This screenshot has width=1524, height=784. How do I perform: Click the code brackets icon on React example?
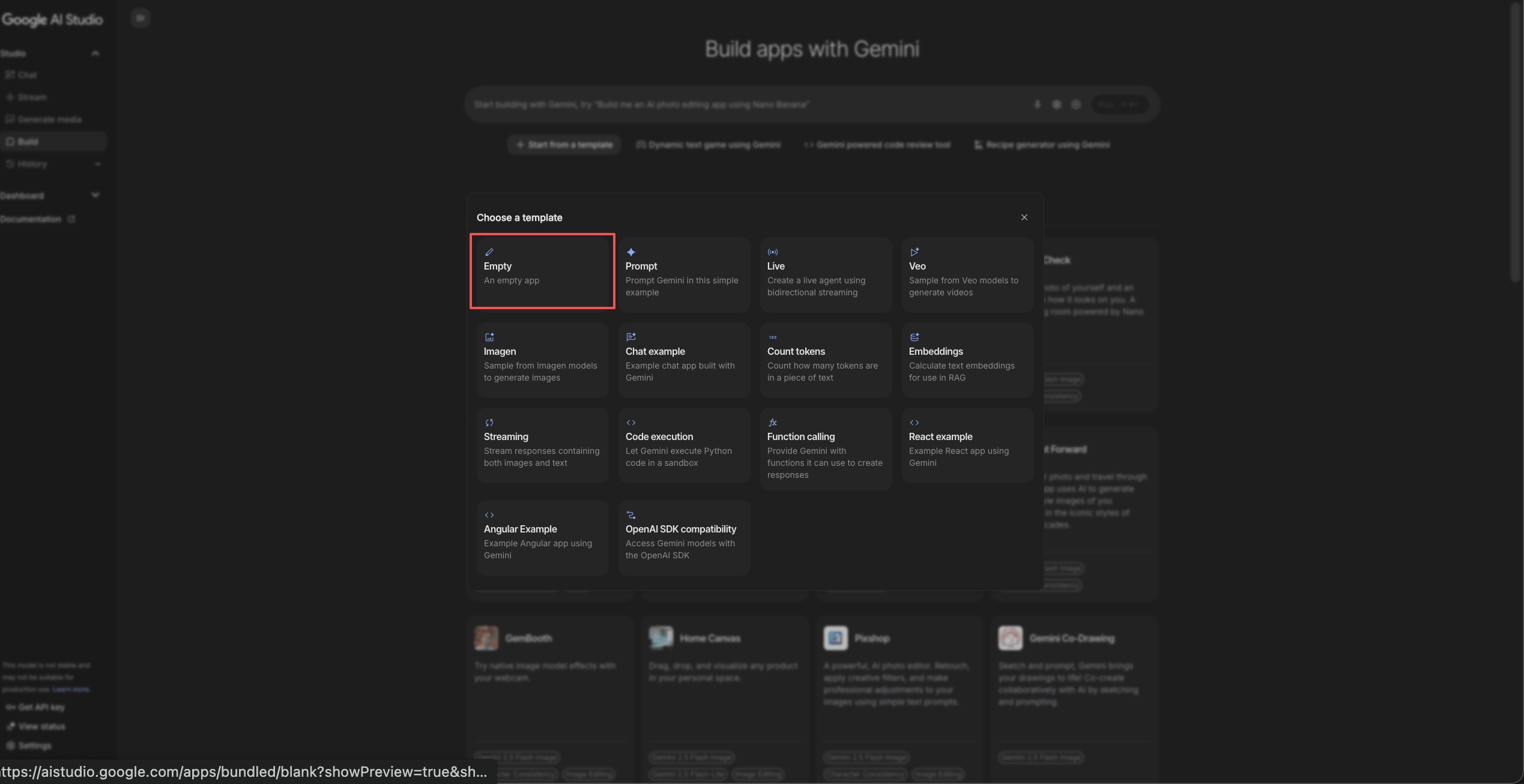tap(915, 423)
